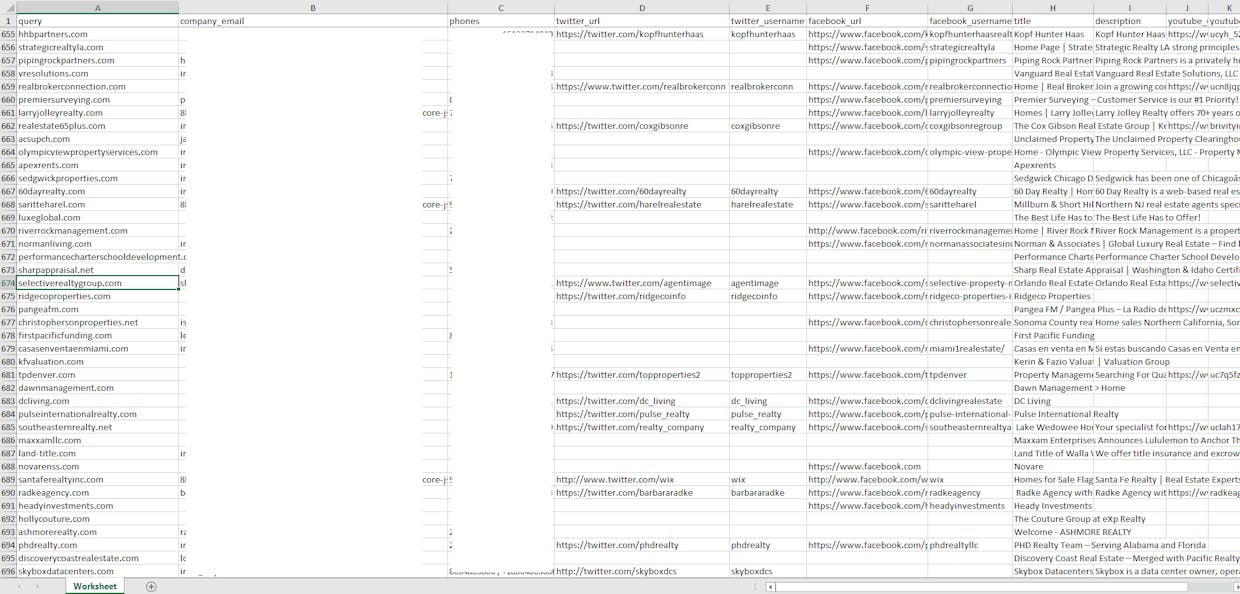This screenshot has width=1240, height=594.
Task: Select column F header
Action: coord(867,7)
